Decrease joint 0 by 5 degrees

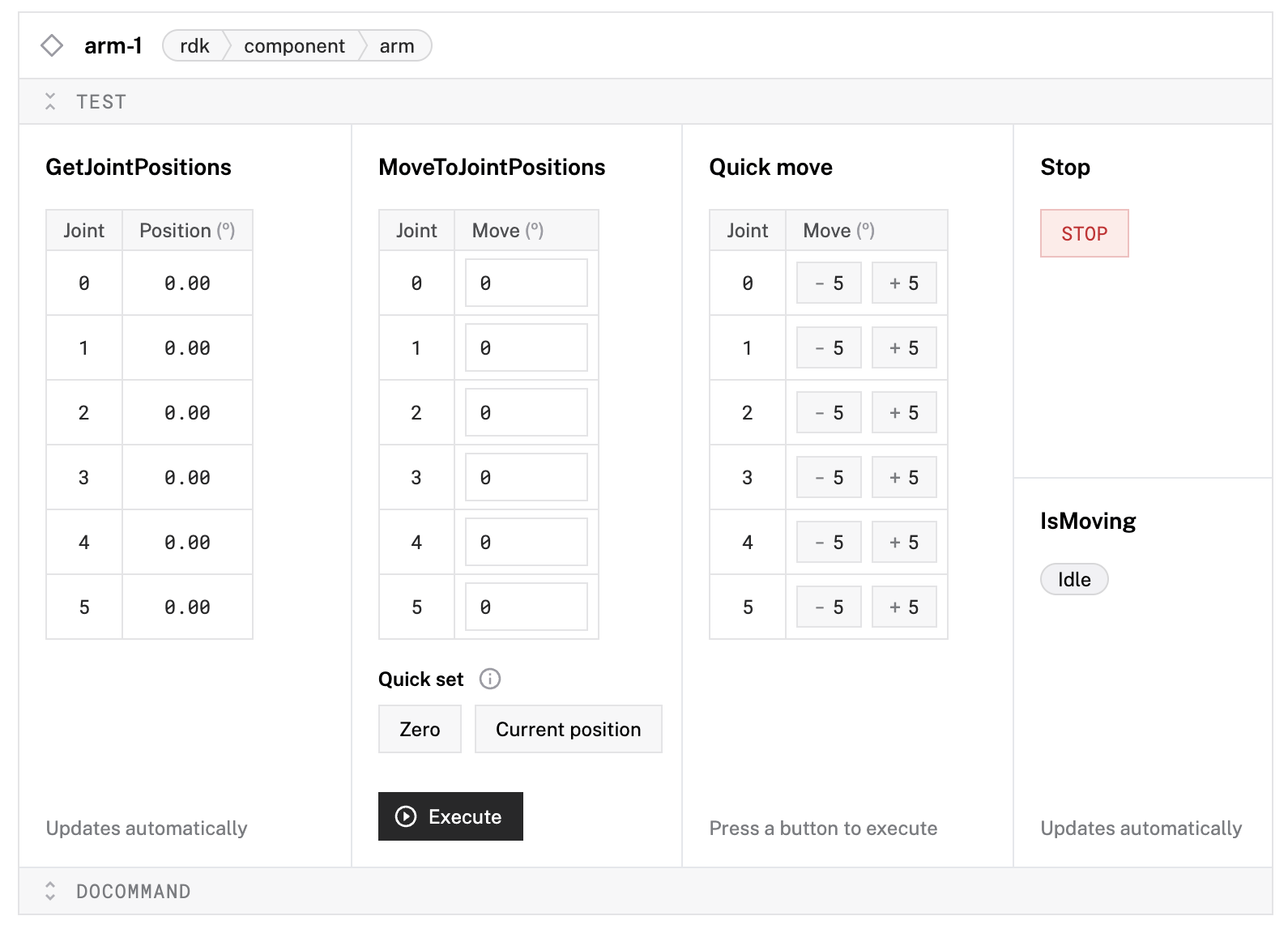tap(828, 283)
